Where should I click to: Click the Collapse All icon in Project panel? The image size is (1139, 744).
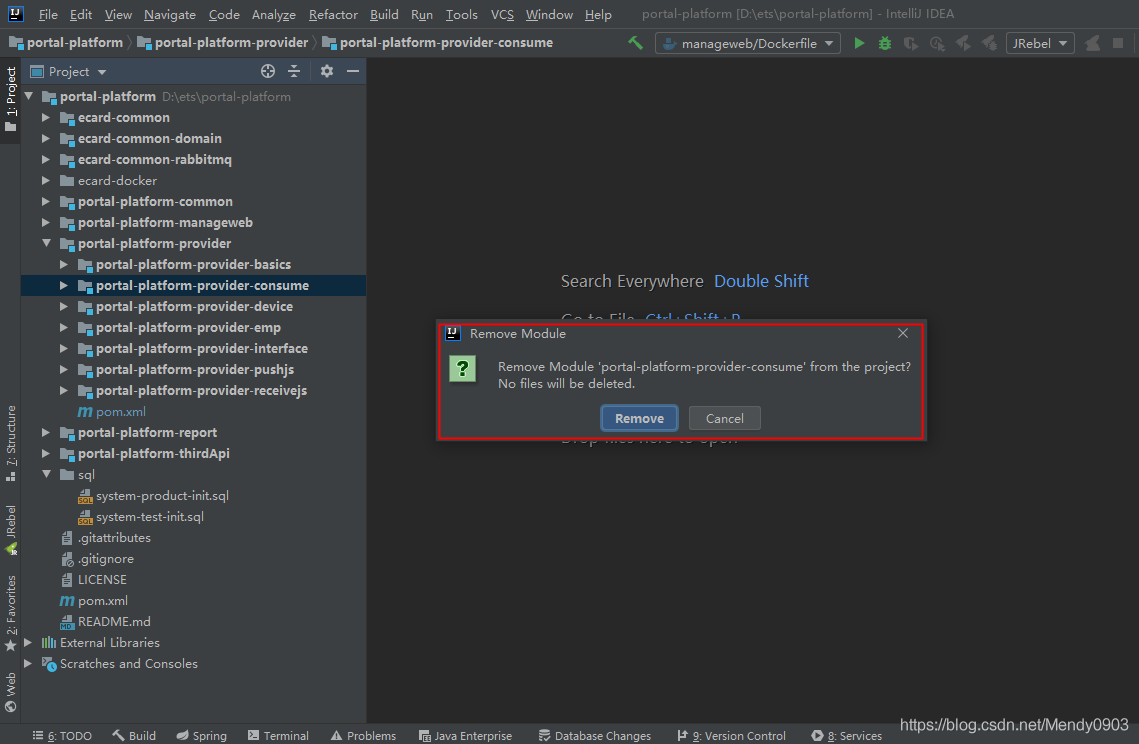pyautogui.click(x=294, y=71)
